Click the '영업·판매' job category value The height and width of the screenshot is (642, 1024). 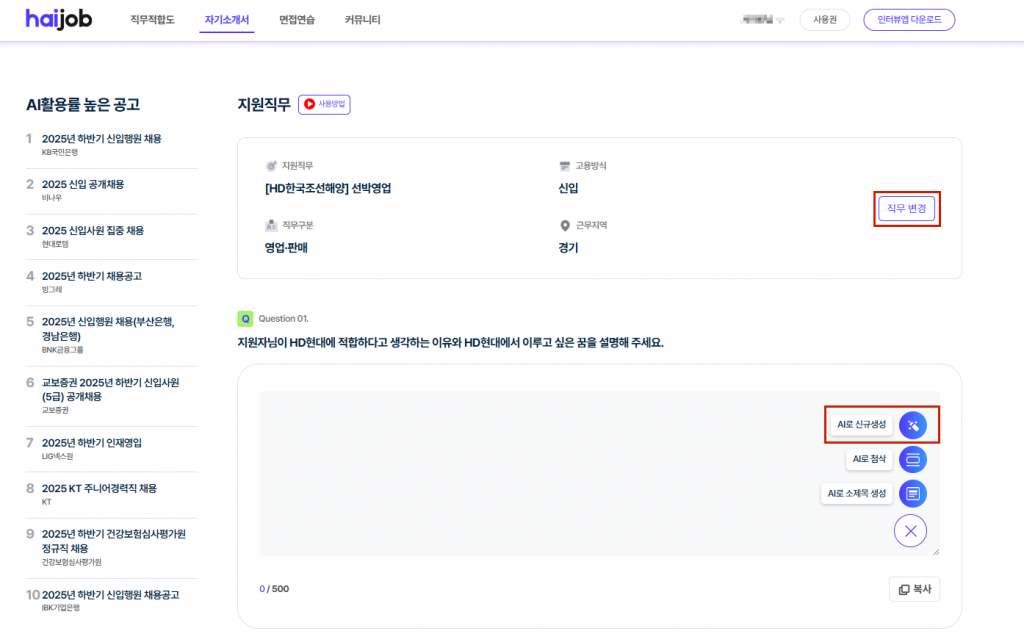pyautogui.click(x=286, y=248)
